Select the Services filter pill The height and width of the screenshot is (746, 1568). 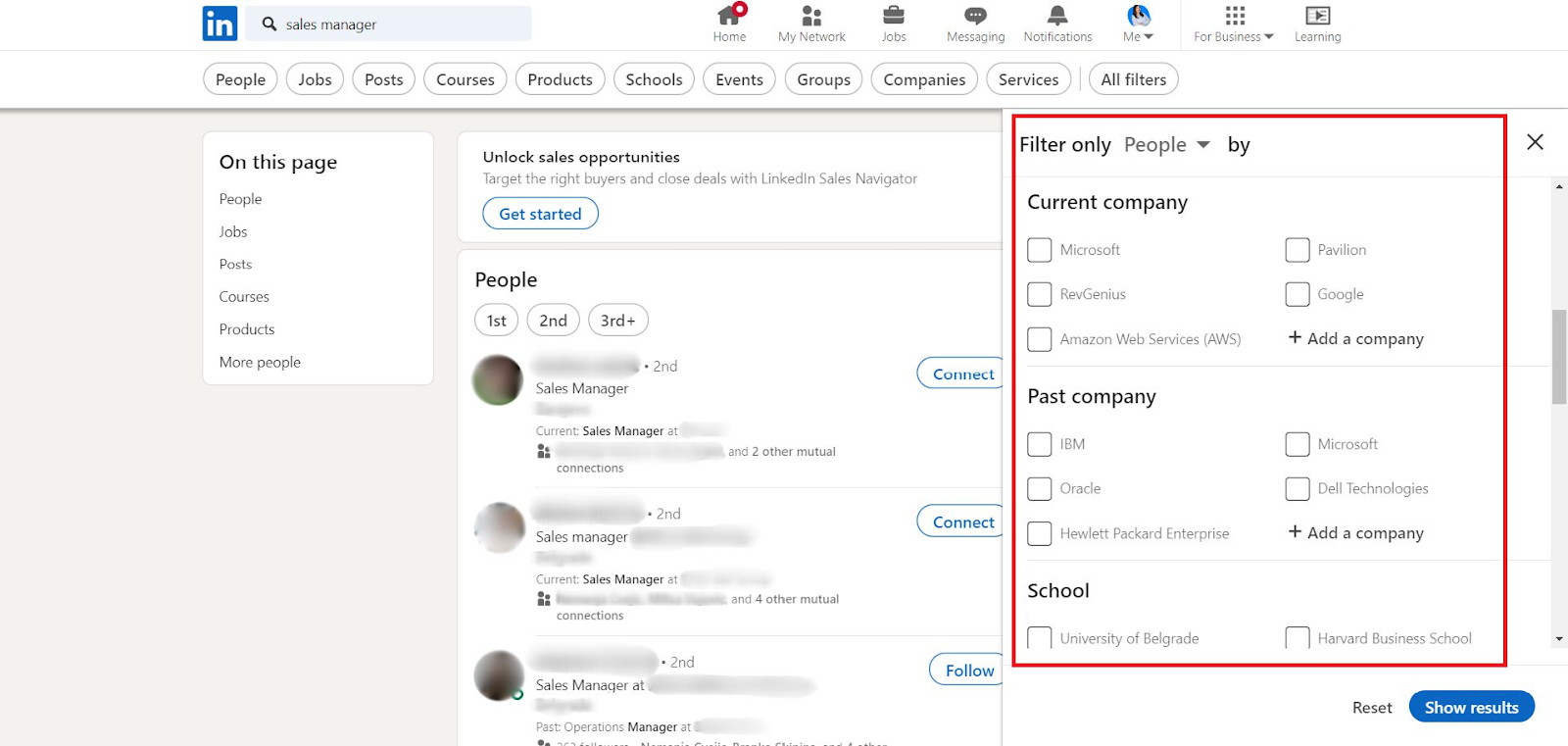(x=1028, y=79)
